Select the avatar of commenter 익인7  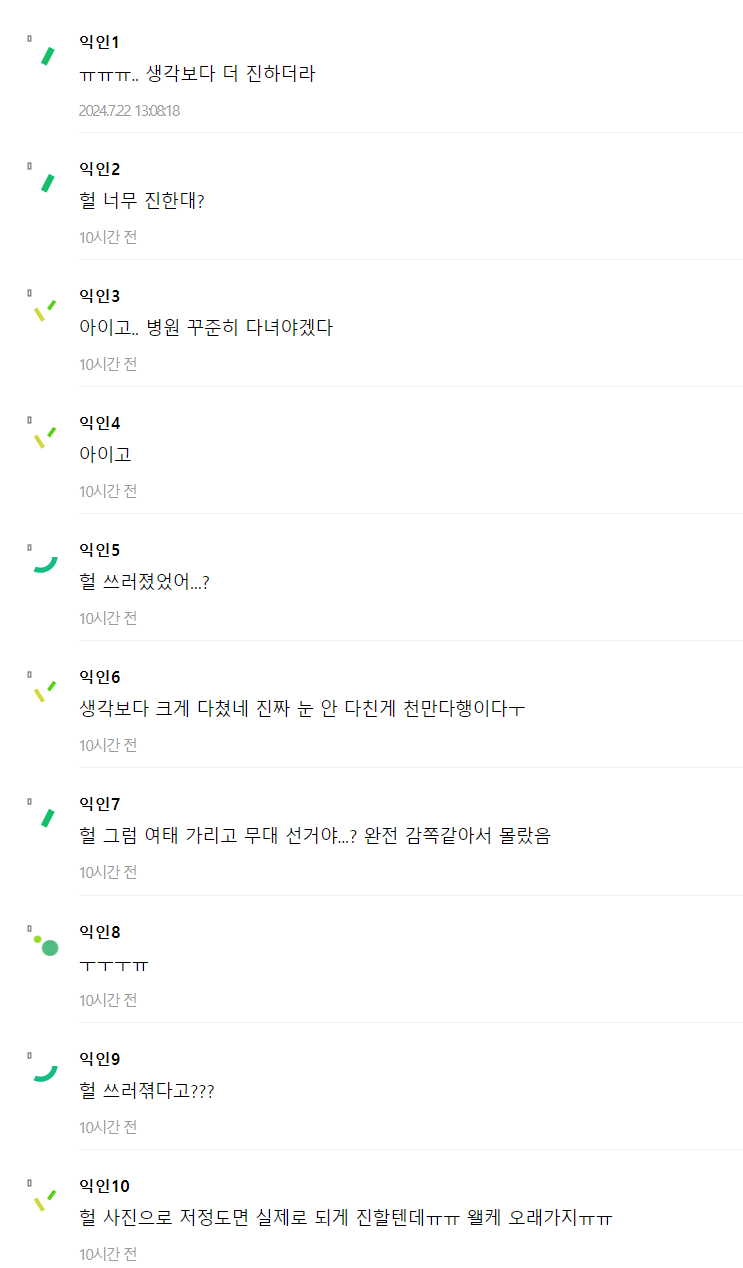click(x=45, y=817)
